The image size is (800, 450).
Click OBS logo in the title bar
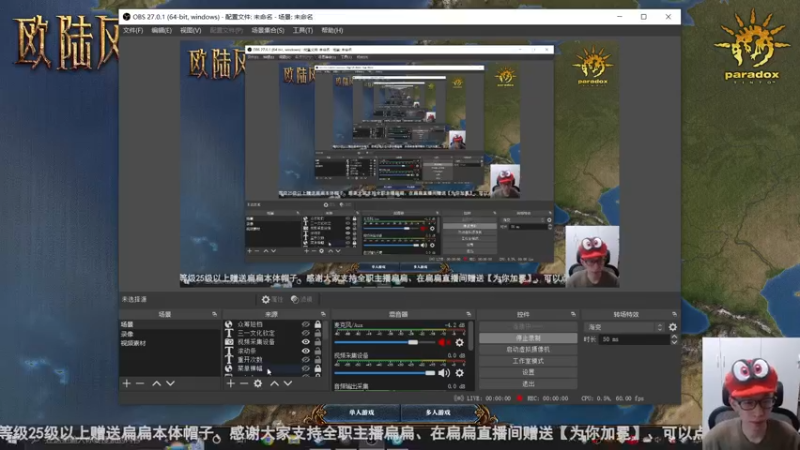coord(127,17)
